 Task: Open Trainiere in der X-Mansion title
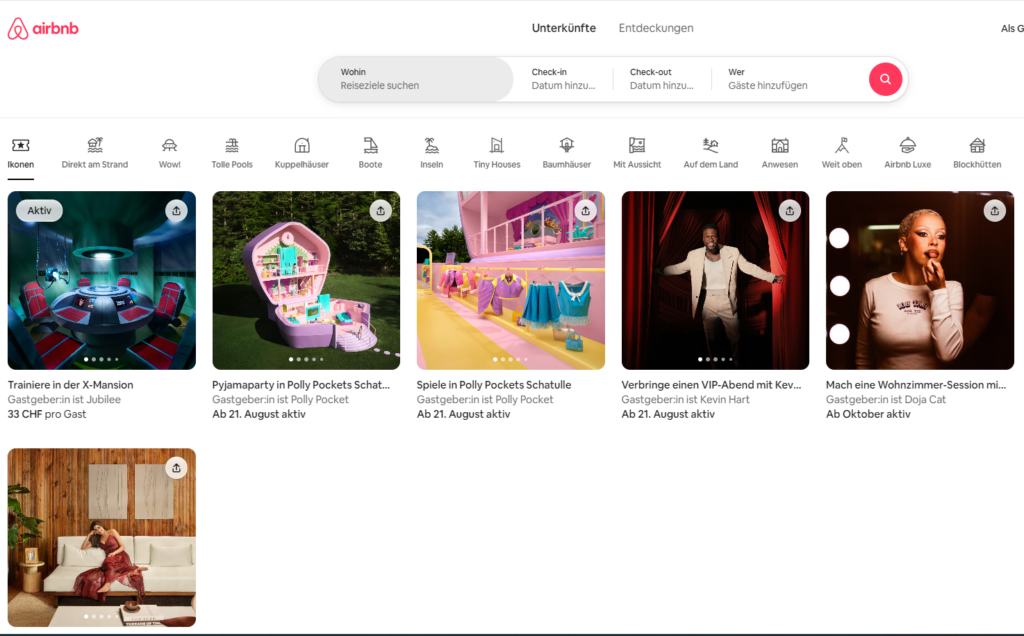(x=71, y=385)
